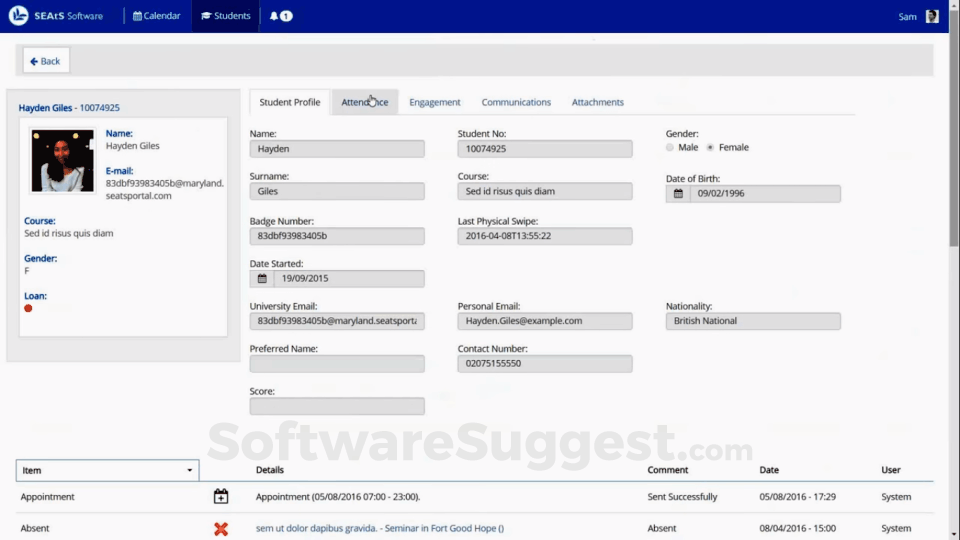The image size is (960, 540).
Task: Click the Date of Birth field 09/02/1996
Action: click(765, 193)
